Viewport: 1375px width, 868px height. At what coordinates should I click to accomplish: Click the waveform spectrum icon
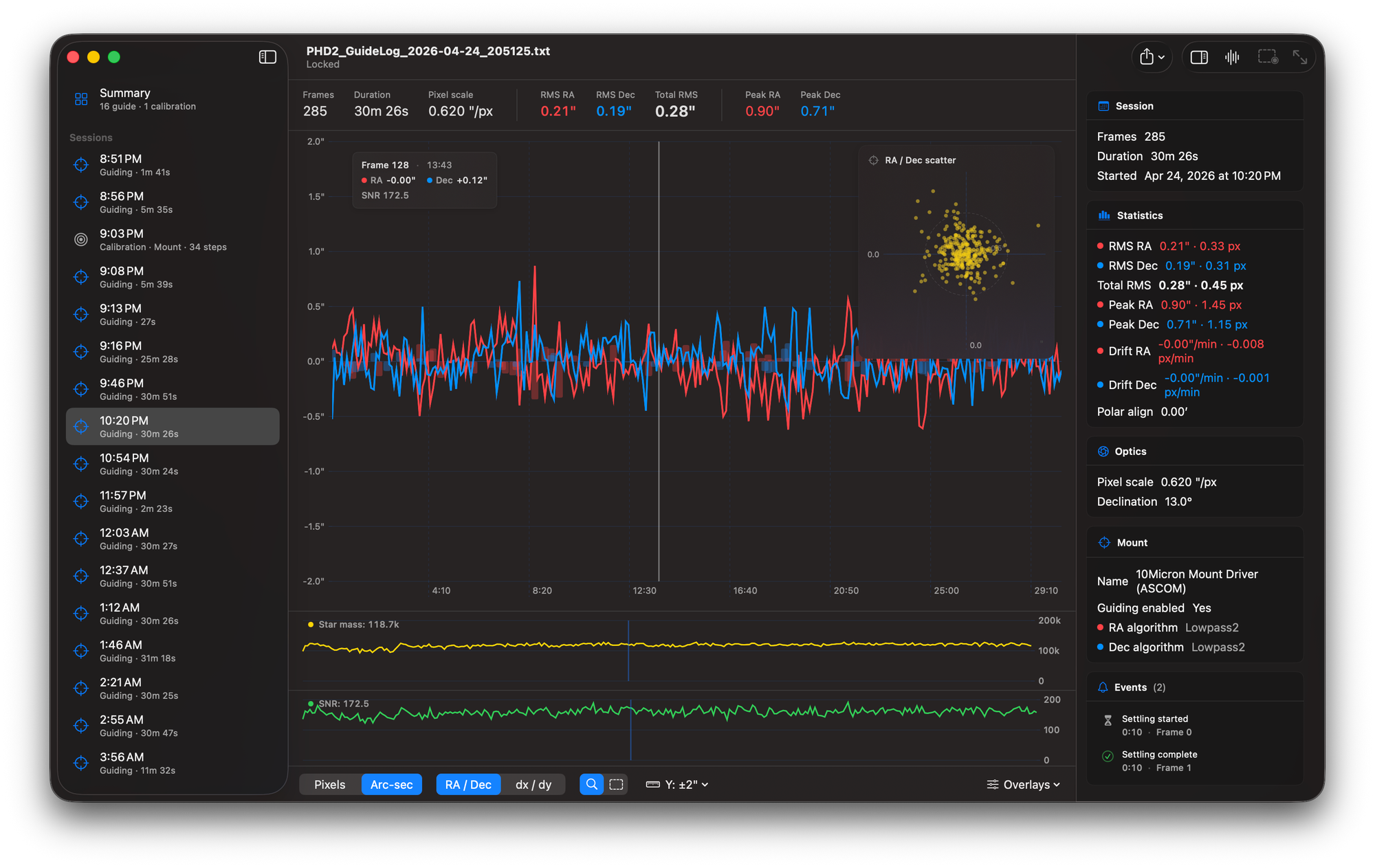(1232, 57)
